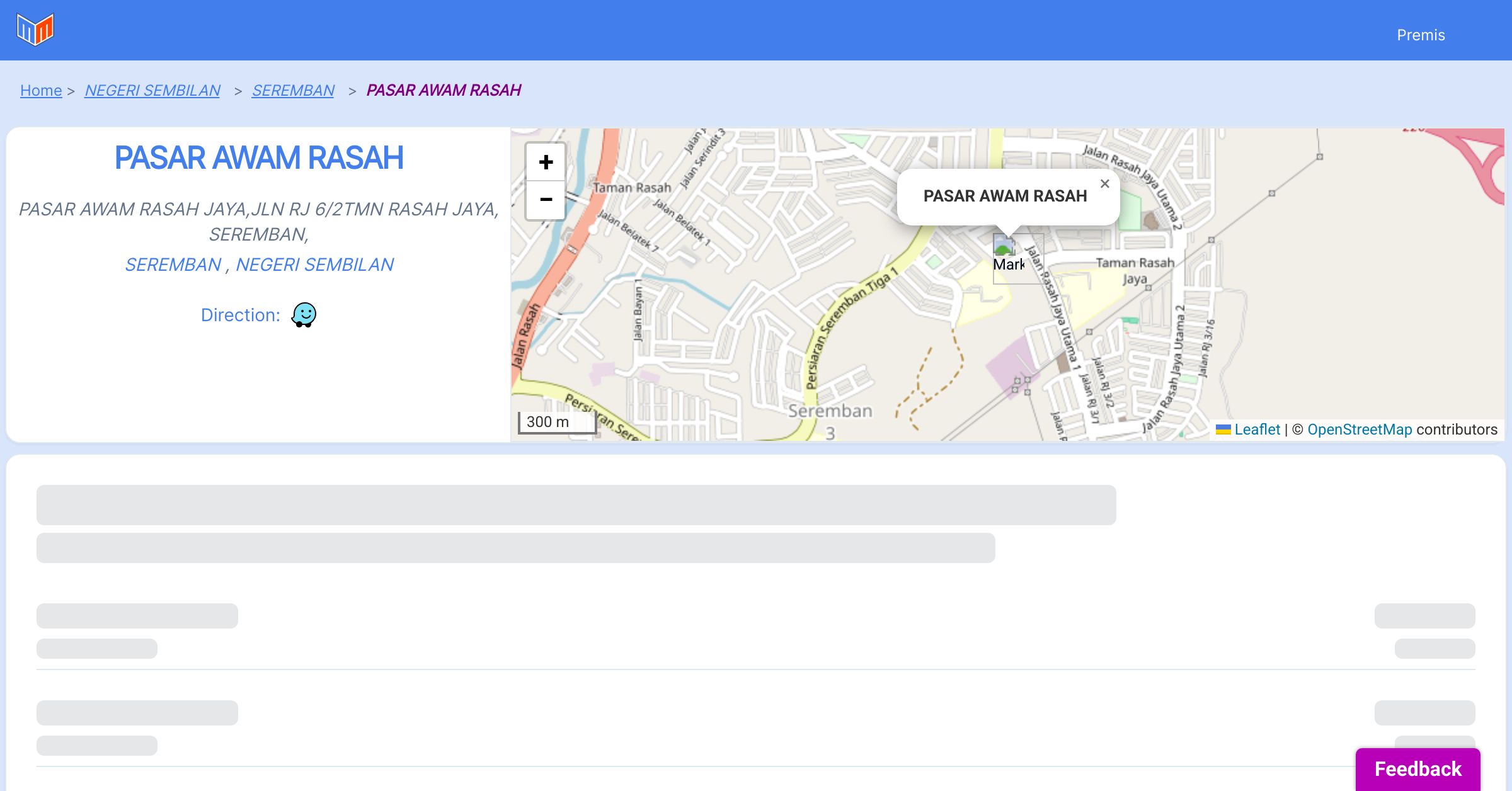Click NEGERI SEMBILAN state link under address

(314, 265)
